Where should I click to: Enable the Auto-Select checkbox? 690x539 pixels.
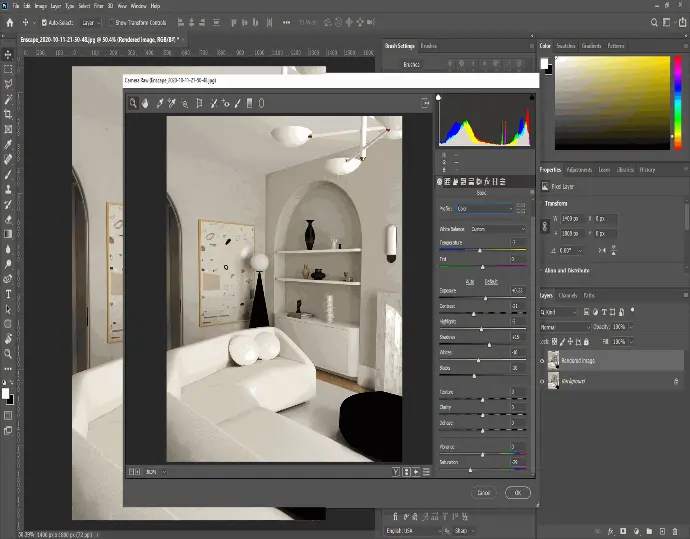coord(42,22)
